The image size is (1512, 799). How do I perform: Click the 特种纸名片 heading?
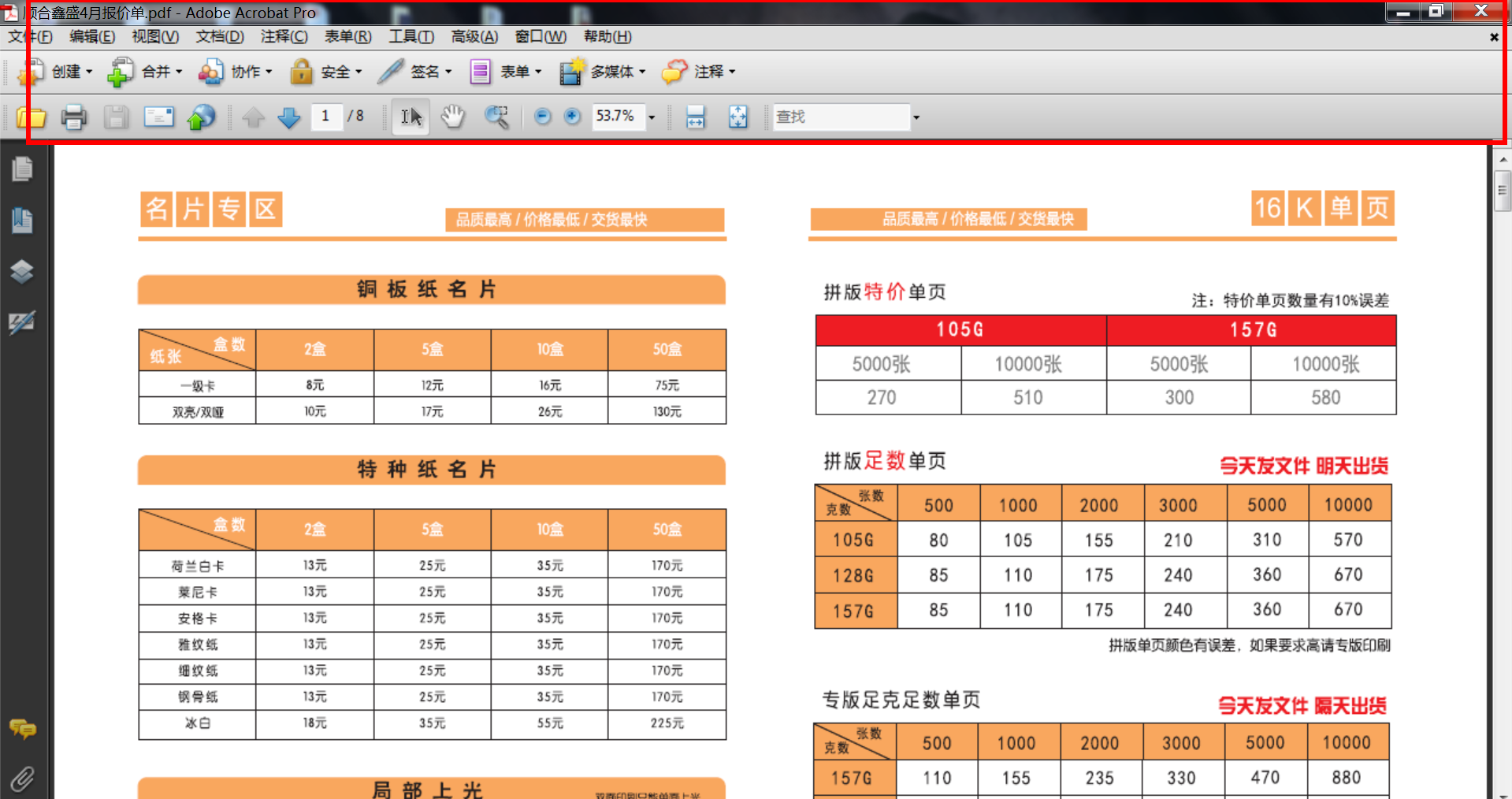click(426, 470)
